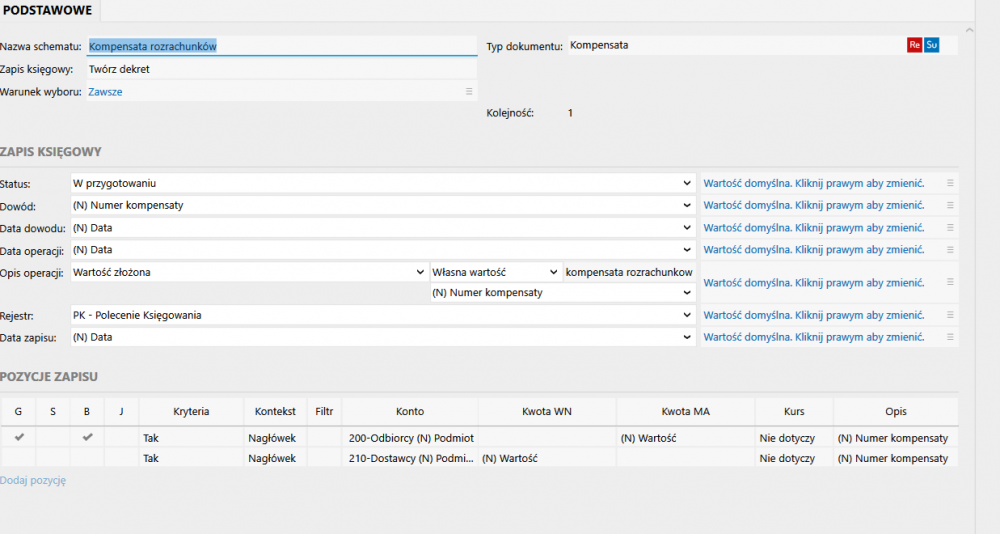Open the Rejestr dropdown PK - Polecenie Księgowania

(x=686, y=316)
